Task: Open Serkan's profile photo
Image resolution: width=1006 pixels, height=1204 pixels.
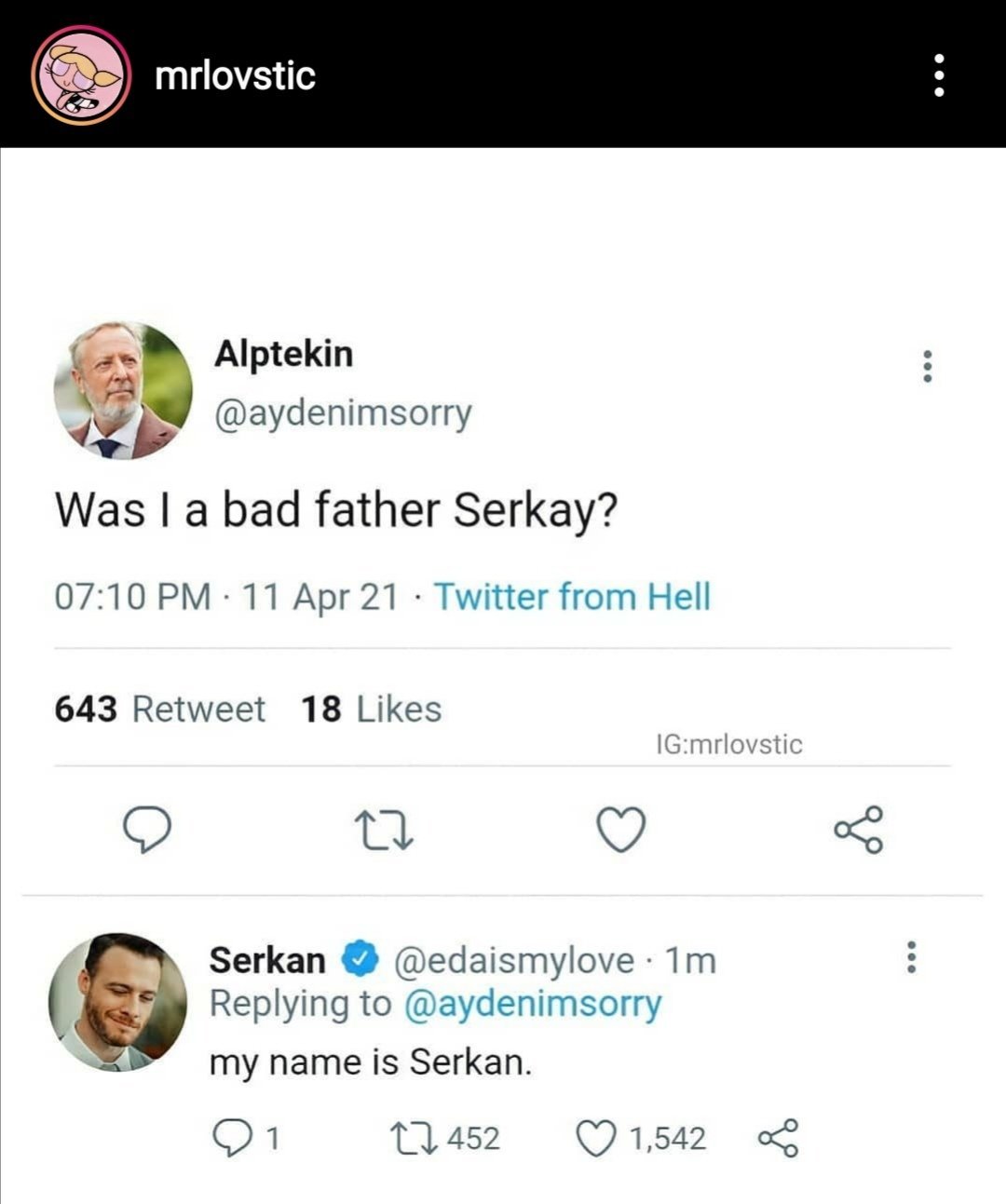Action: 117,1002
